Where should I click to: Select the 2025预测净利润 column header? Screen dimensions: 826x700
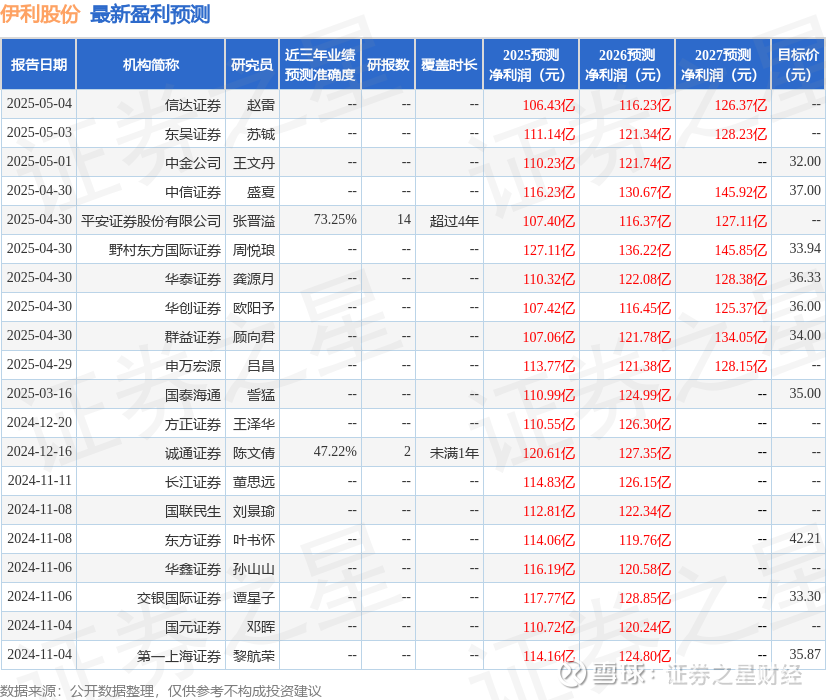pyautogui.click(x=531, y=64)
